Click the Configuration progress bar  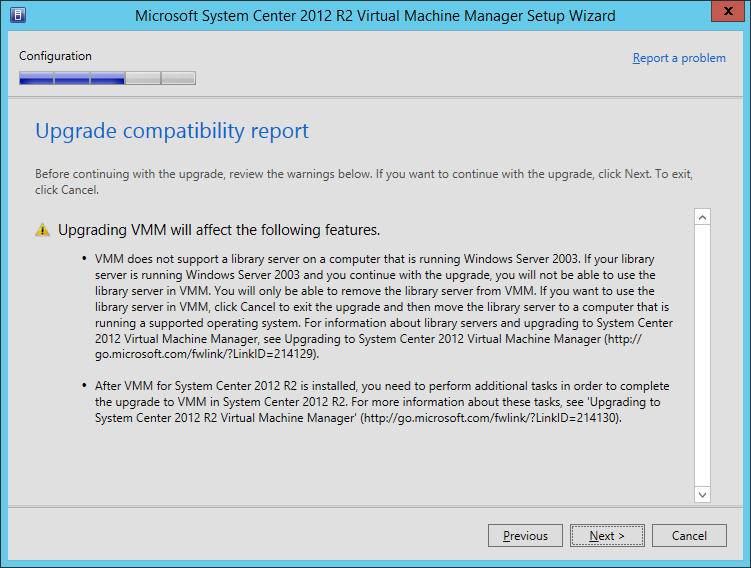pos(107,78)
